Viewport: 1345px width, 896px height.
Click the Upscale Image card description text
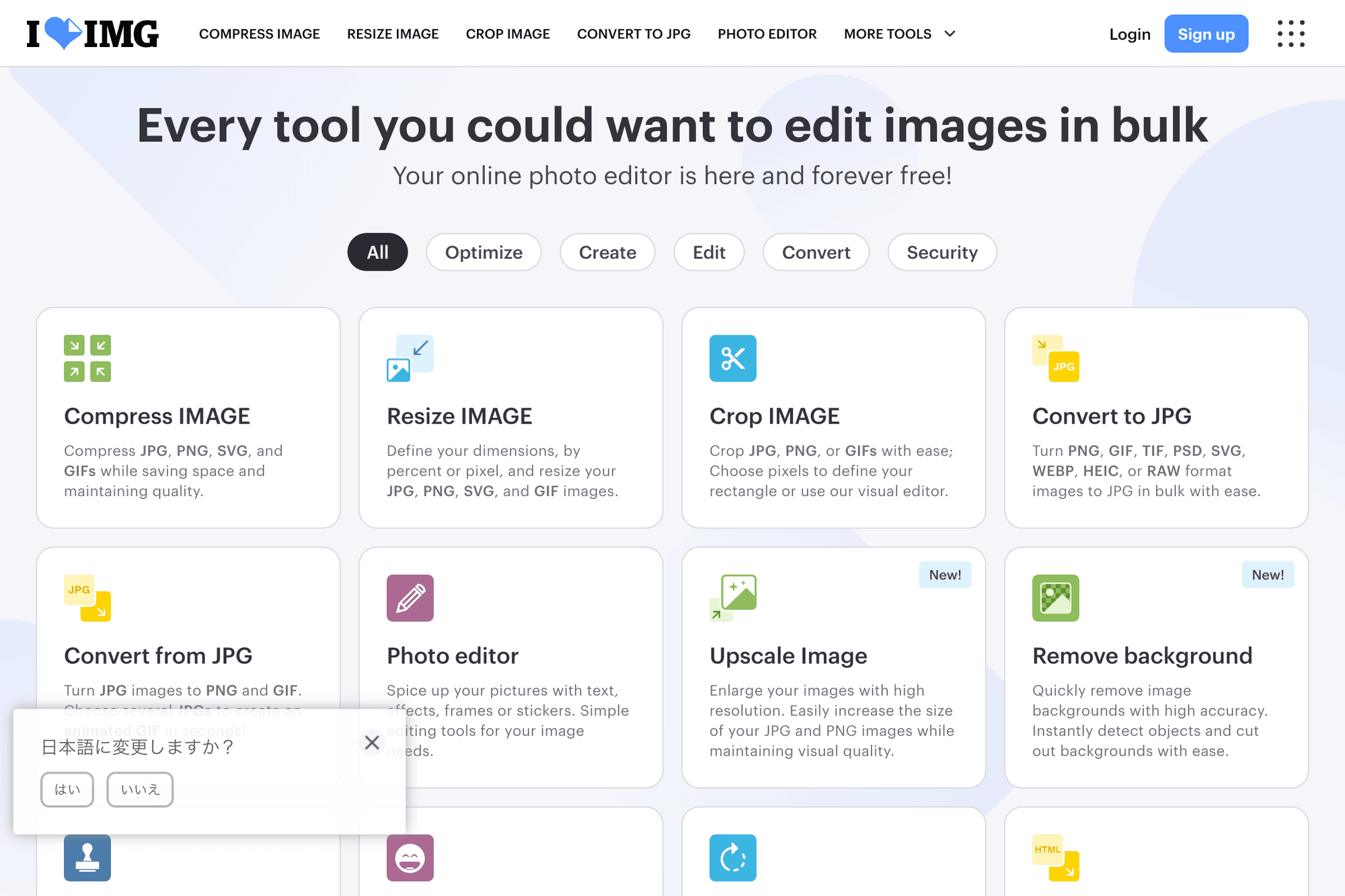(x=832, y=721)
